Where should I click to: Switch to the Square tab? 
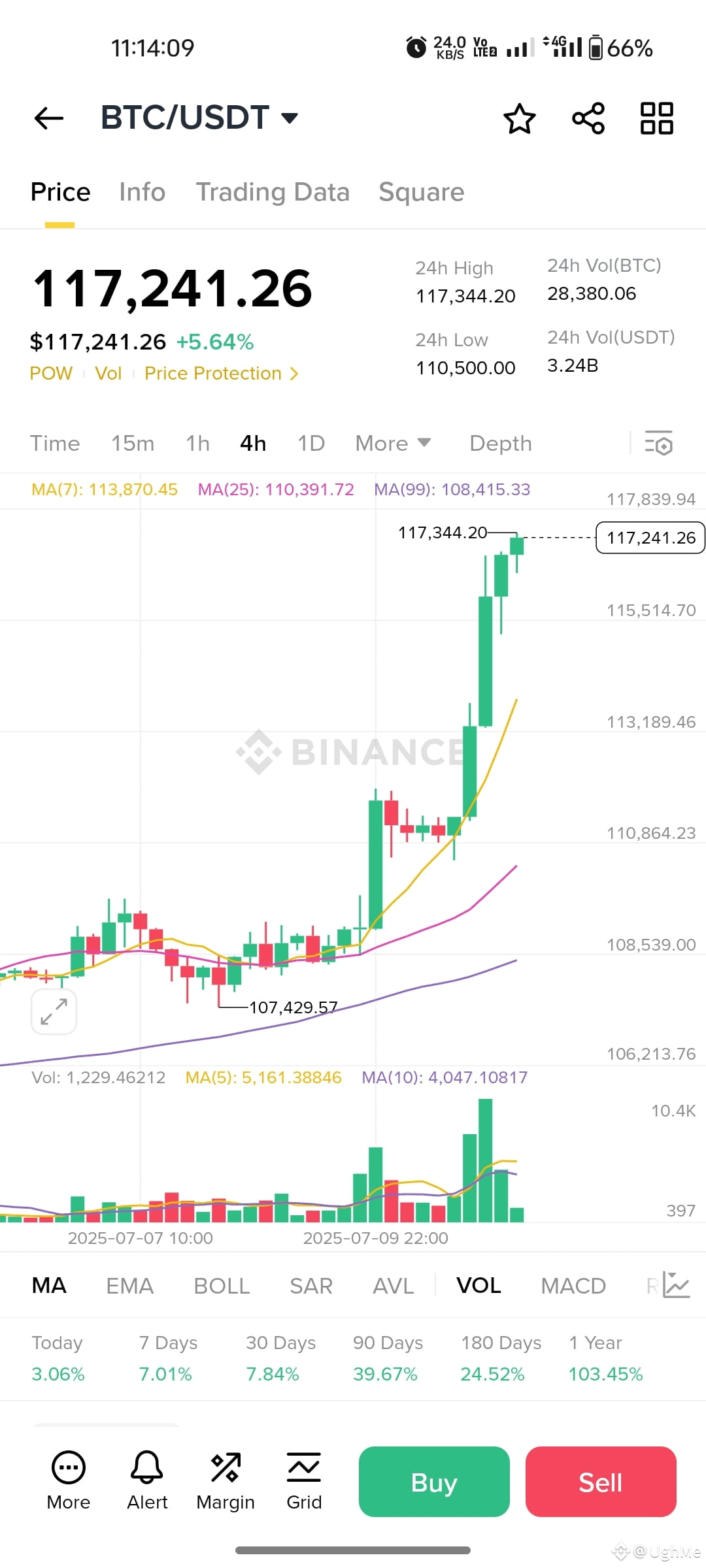[422, 192]
